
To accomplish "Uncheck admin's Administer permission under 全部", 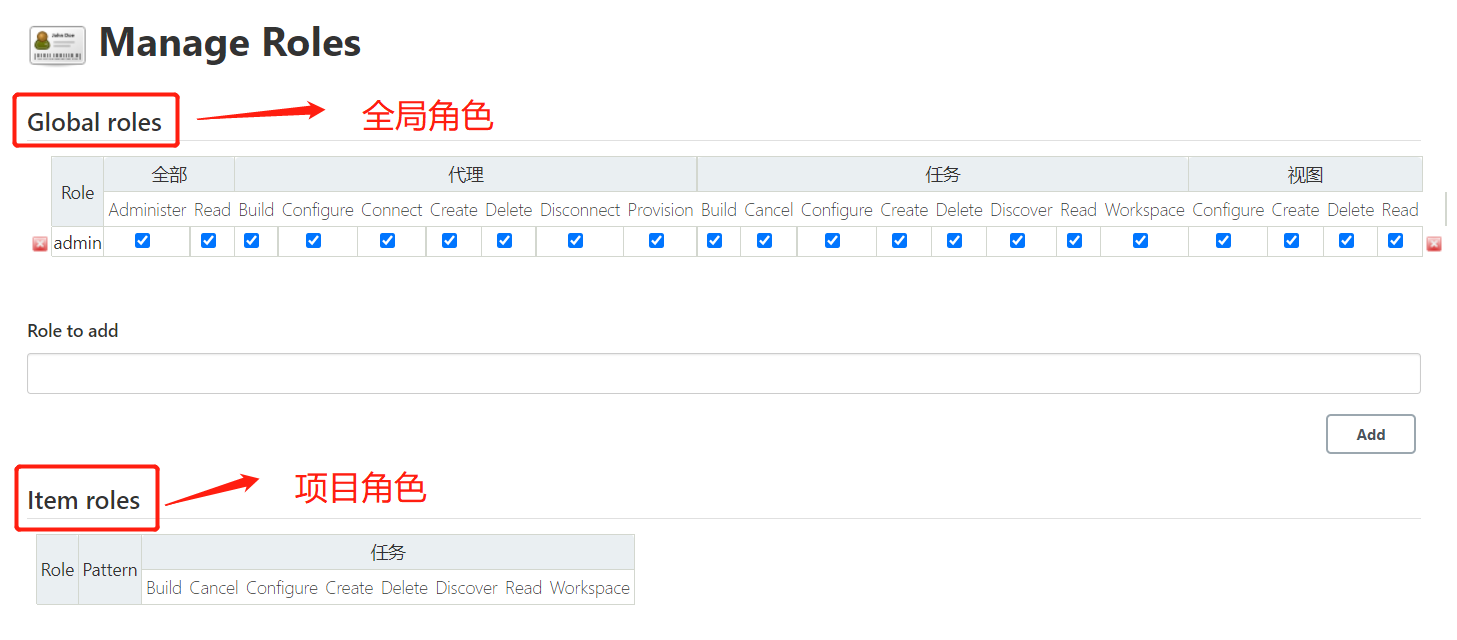I will pyautogui.click(x=142, y=240).
